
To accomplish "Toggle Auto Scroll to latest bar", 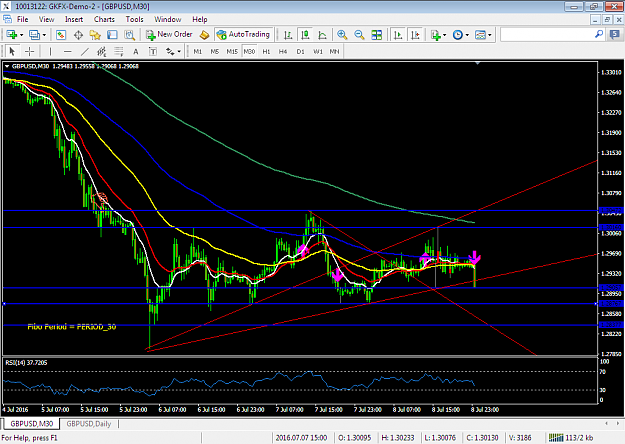I will tap(398, 35).
